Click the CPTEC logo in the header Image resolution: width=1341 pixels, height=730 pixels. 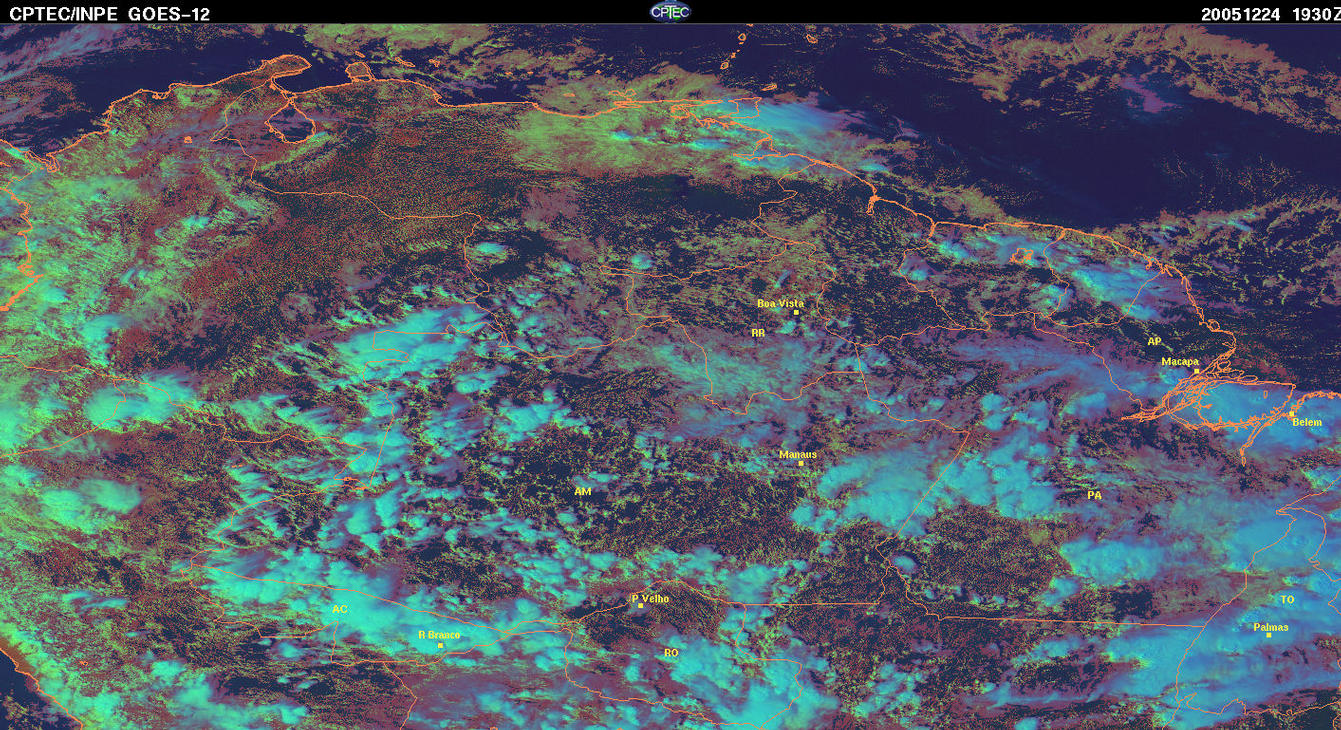[x=670, y=11]
